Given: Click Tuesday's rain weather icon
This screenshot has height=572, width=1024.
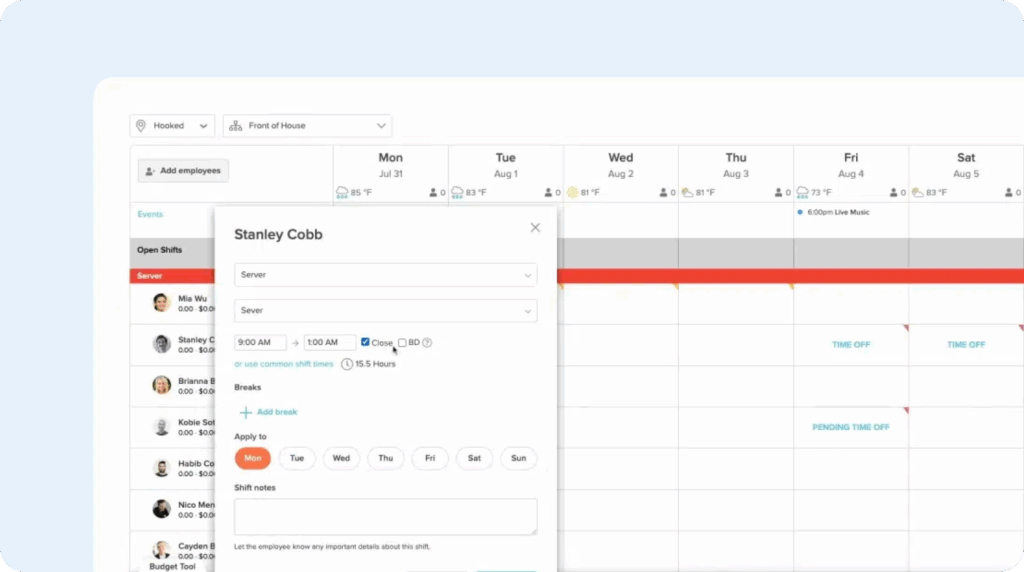Looking at the screenshot, I should click(x=457, y=192).
